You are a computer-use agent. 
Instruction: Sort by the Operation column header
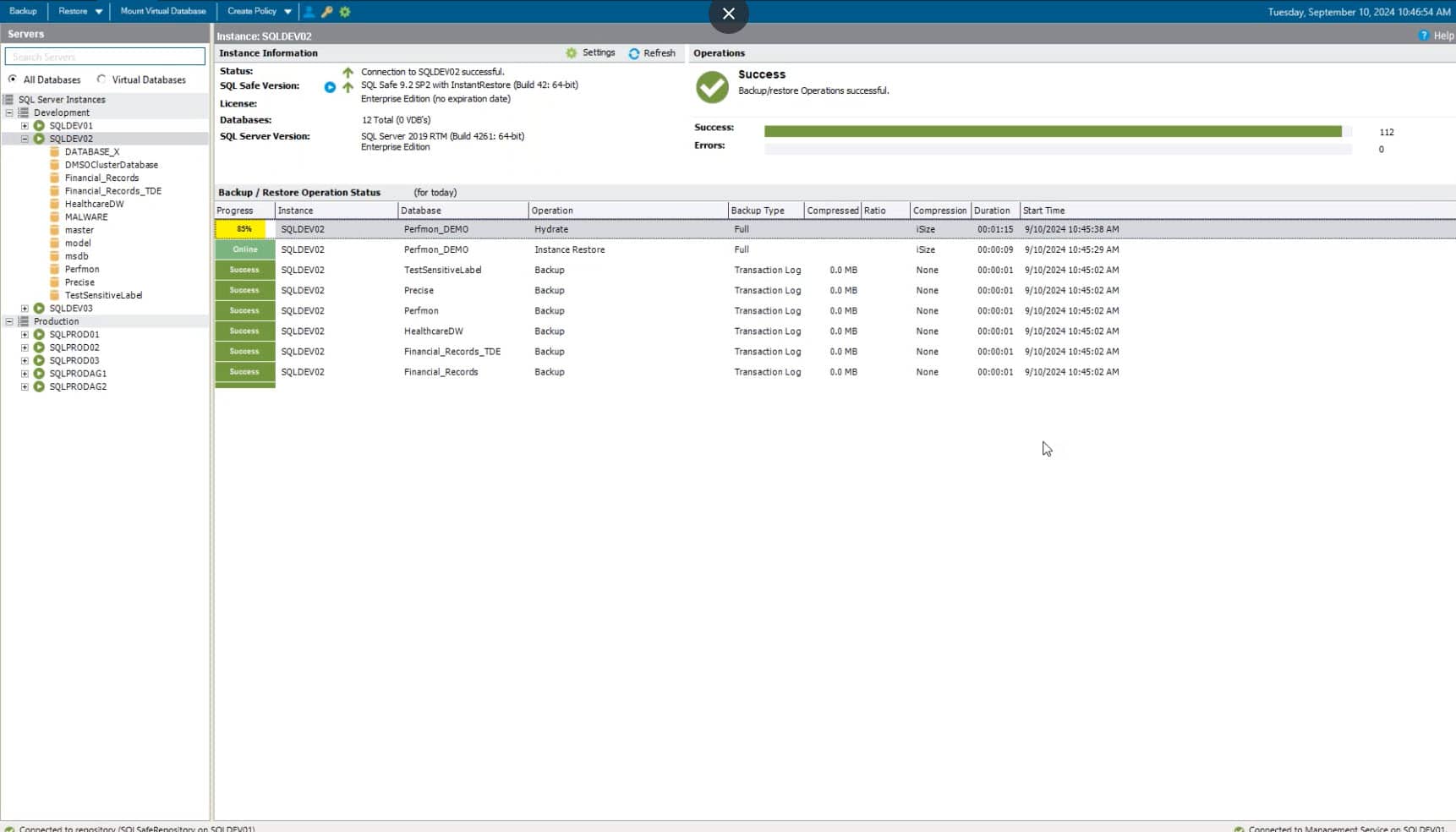point(628,211)
